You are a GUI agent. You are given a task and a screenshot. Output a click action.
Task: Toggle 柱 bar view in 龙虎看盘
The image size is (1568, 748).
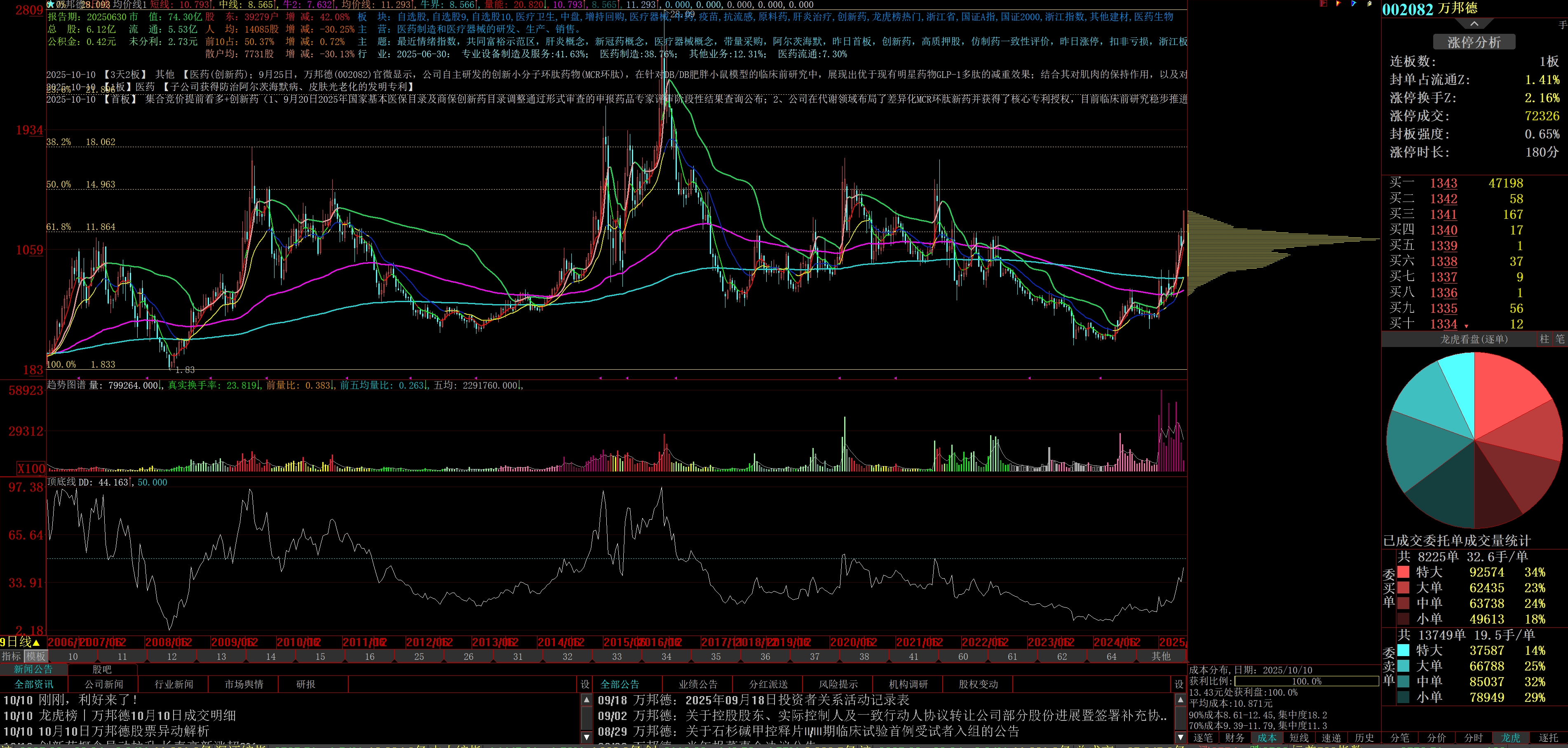1544,339
